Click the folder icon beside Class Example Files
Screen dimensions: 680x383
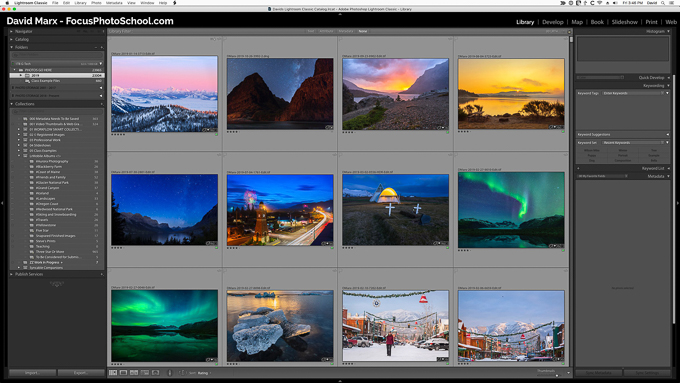[x=27, y=81]
